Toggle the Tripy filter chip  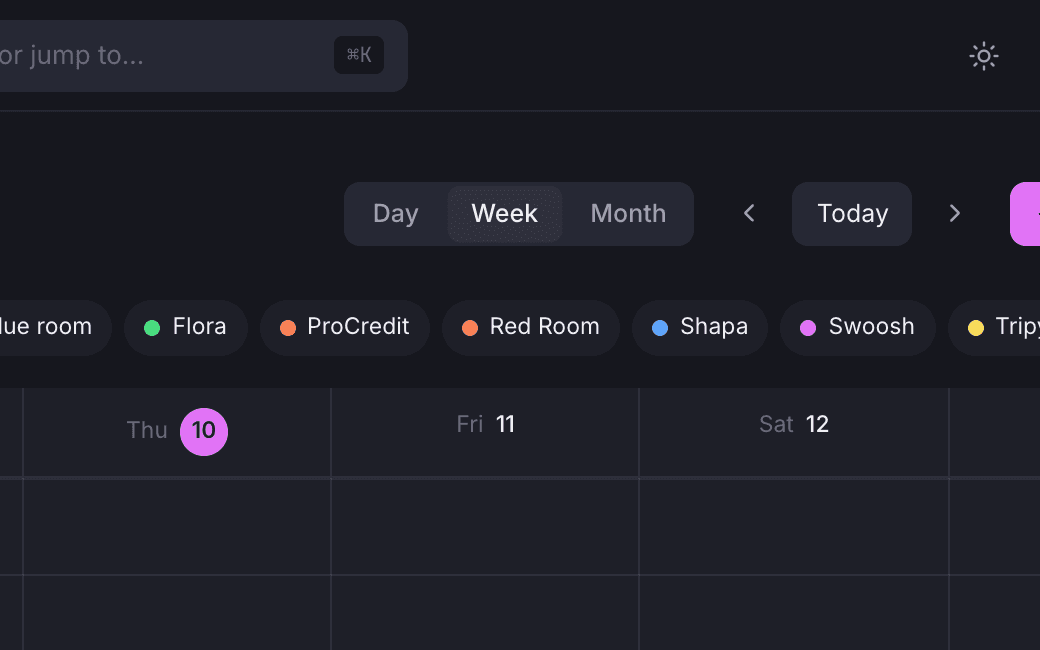(995, 327)
